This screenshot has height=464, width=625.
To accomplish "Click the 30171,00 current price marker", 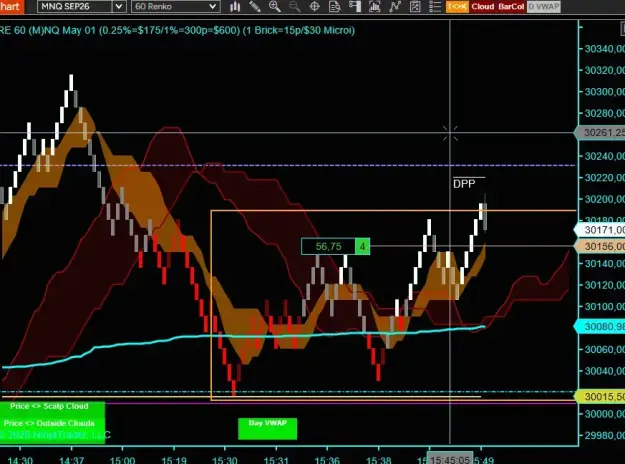I will 601,230.
